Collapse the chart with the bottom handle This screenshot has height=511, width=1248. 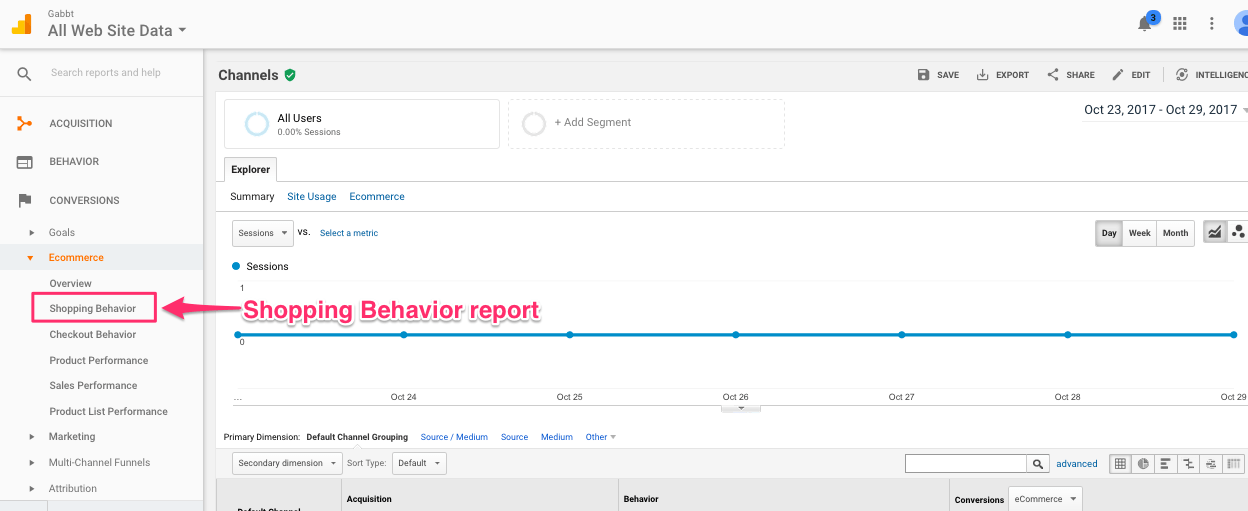click(741, 408)
